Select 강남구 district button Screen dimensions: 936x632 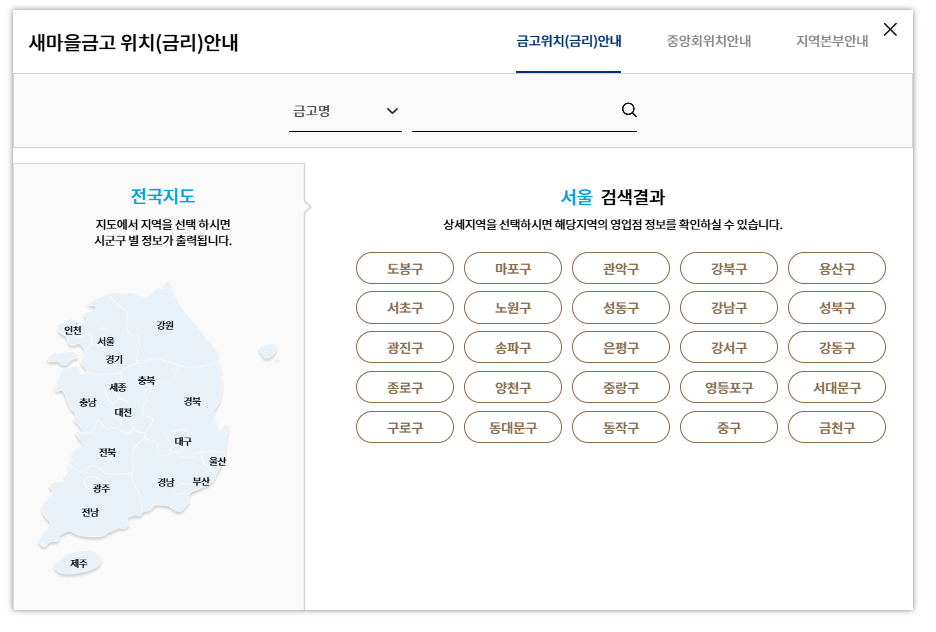click(x=729, y=307)
